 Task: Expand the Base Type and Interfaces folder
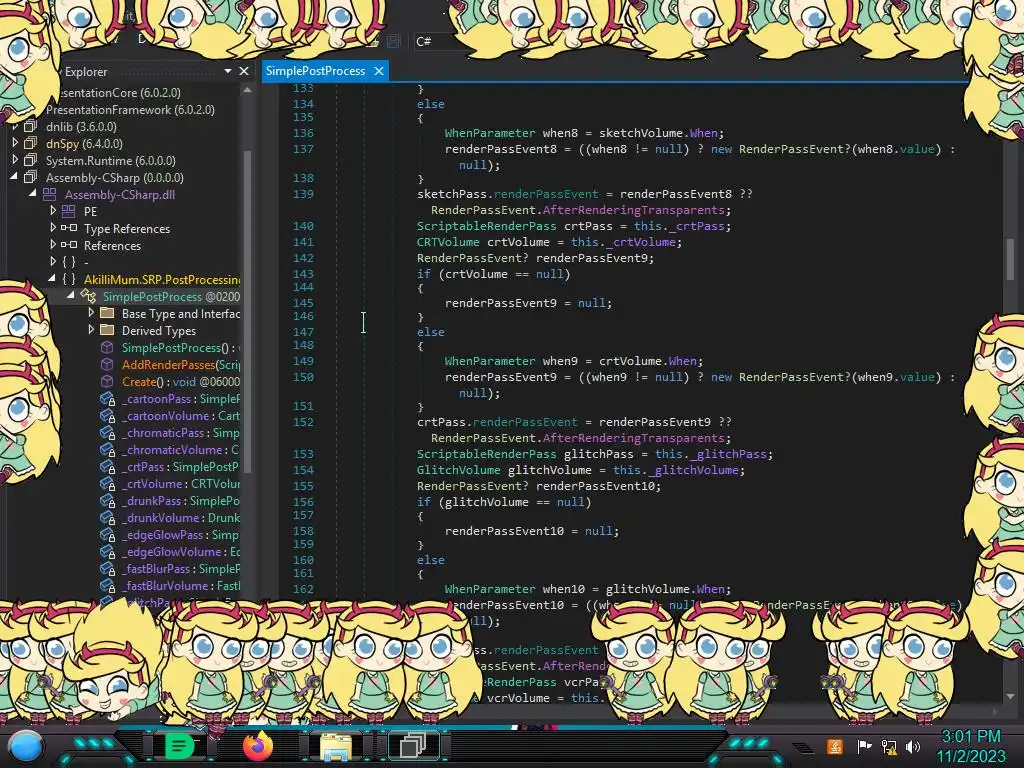coord(90,312)
